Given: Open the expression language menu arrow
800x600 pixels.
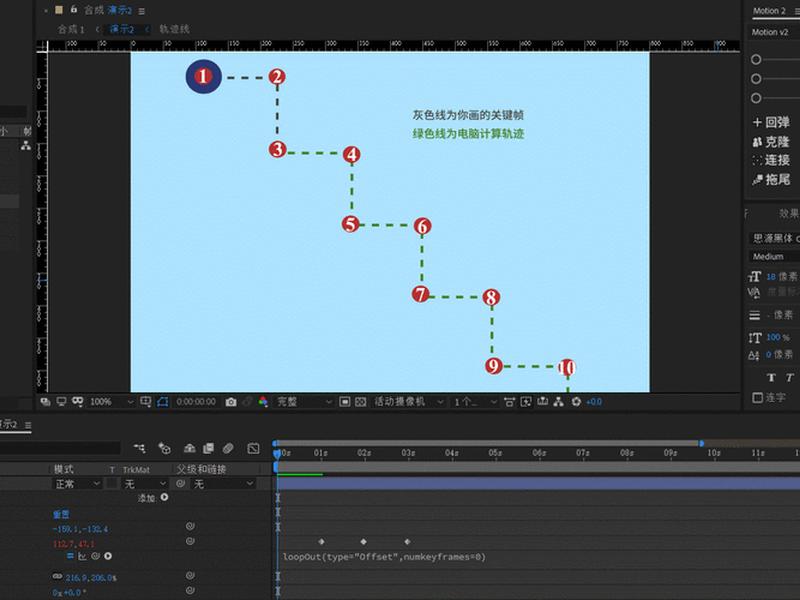Looking at the screenshot, I should coord(108,556).
